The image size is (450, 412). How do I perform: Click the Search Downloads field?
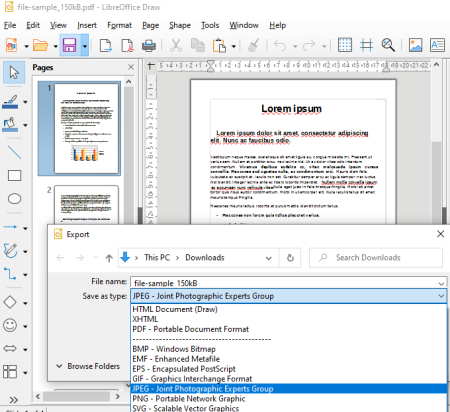tap(376, 258)
